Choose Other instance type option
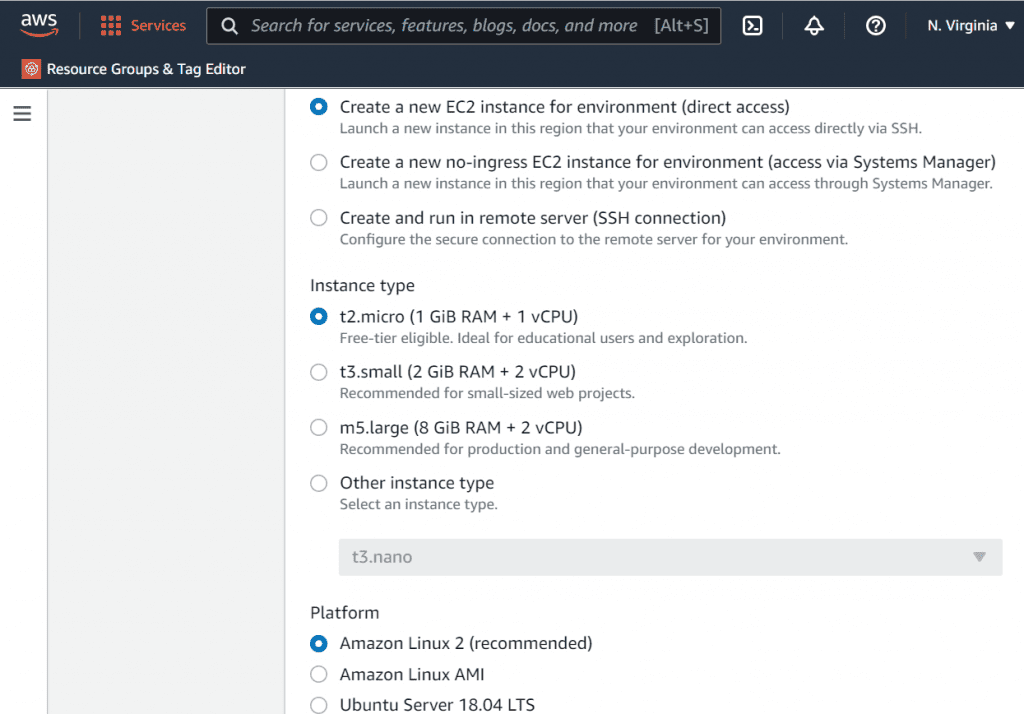Screen dimensions: 1024x714 point(319,483)
